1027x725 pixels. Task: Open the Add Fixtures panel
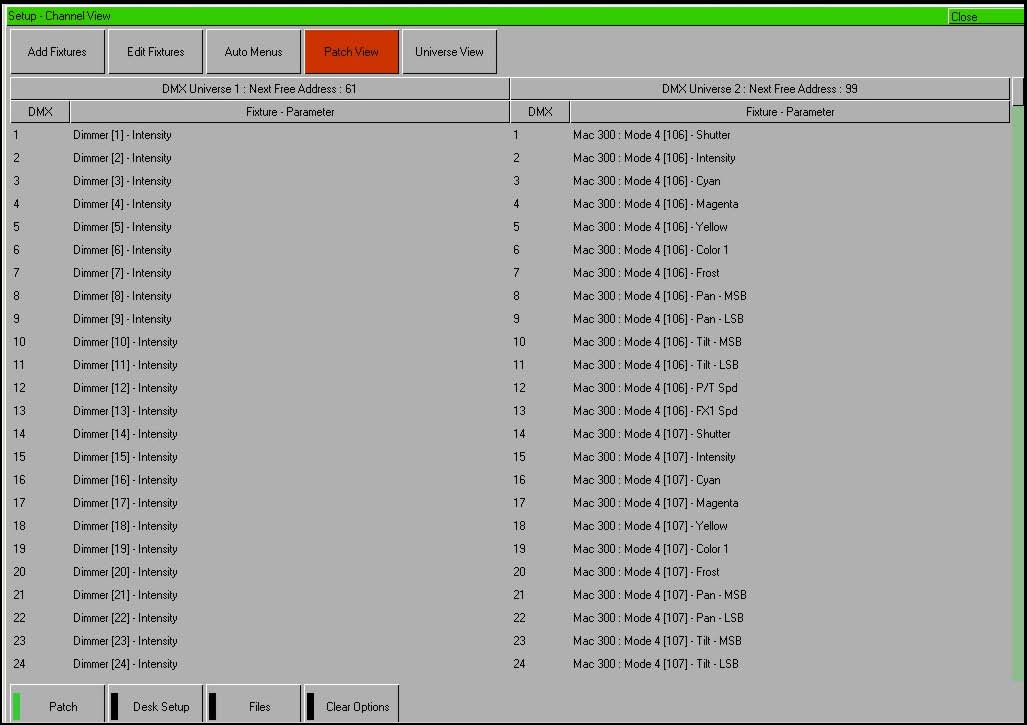pos(57,52)
